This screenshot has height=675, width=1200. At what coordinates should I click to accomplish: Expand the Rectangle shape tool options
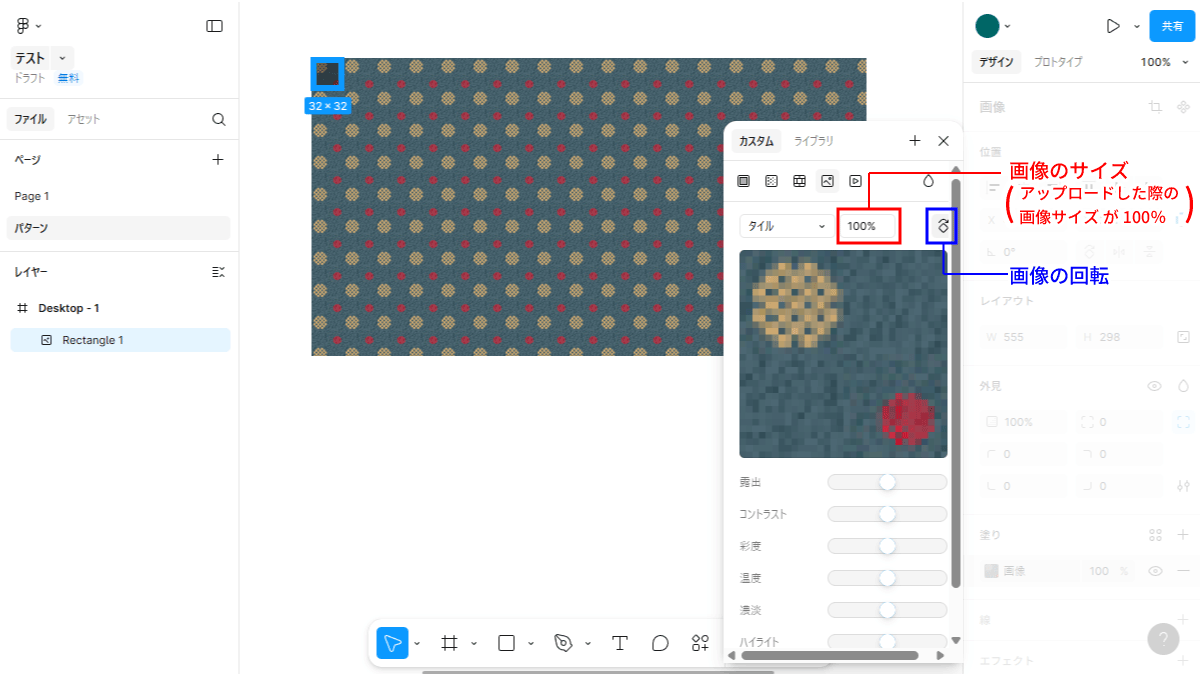click(x=531, y=643)
